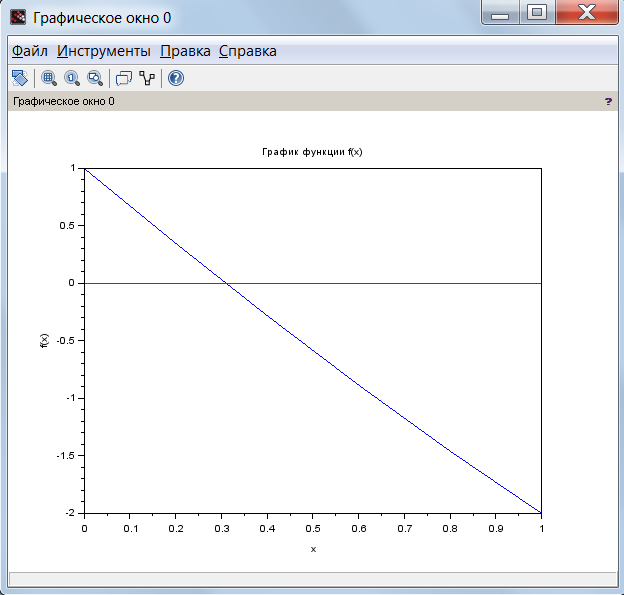Screen dimensions: 624x595
Task: Click the rotate (3D rotation) tool icon
Action: pos(20,78)
